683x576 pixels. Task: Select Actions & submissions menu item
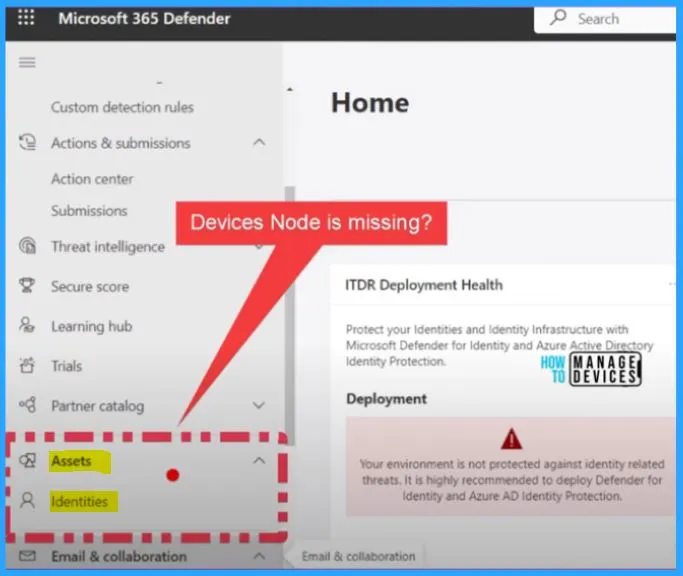click(121, 143)
